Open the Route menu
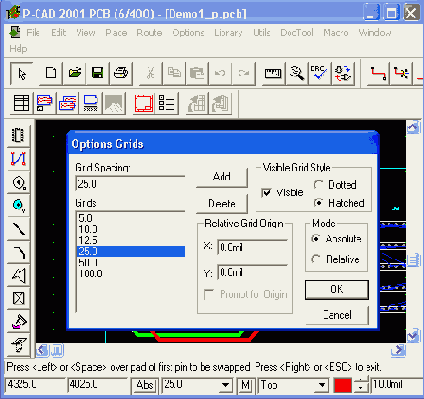Screen dimensions: 424x399 149,33
